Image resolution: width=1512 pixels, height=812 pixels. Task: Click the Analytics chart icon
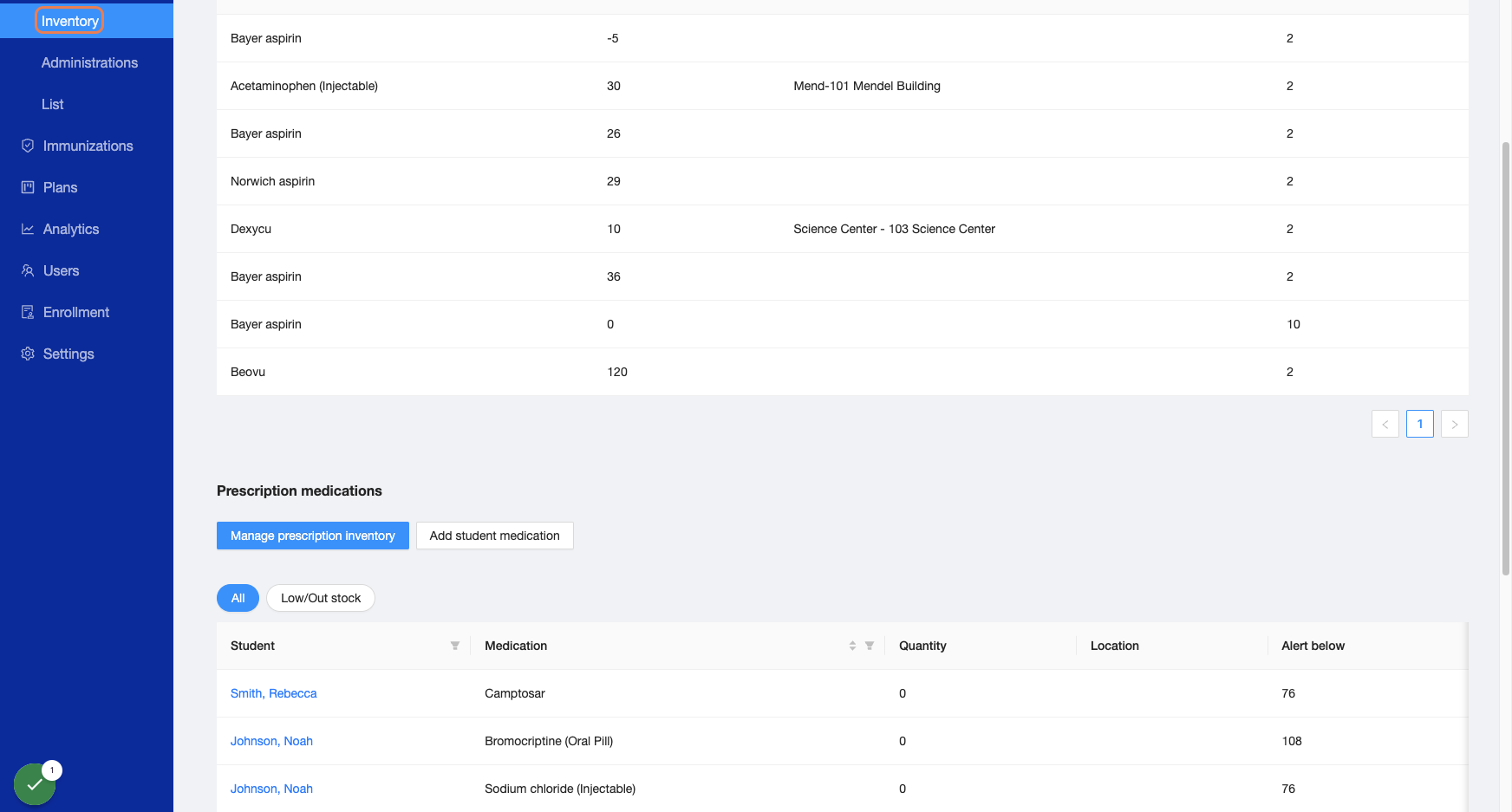(x=28, y=229)
